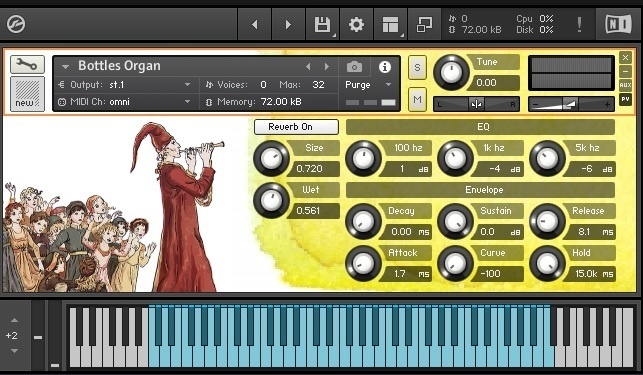Toggle the Reverb On button
643x375 pixels.
296,127
